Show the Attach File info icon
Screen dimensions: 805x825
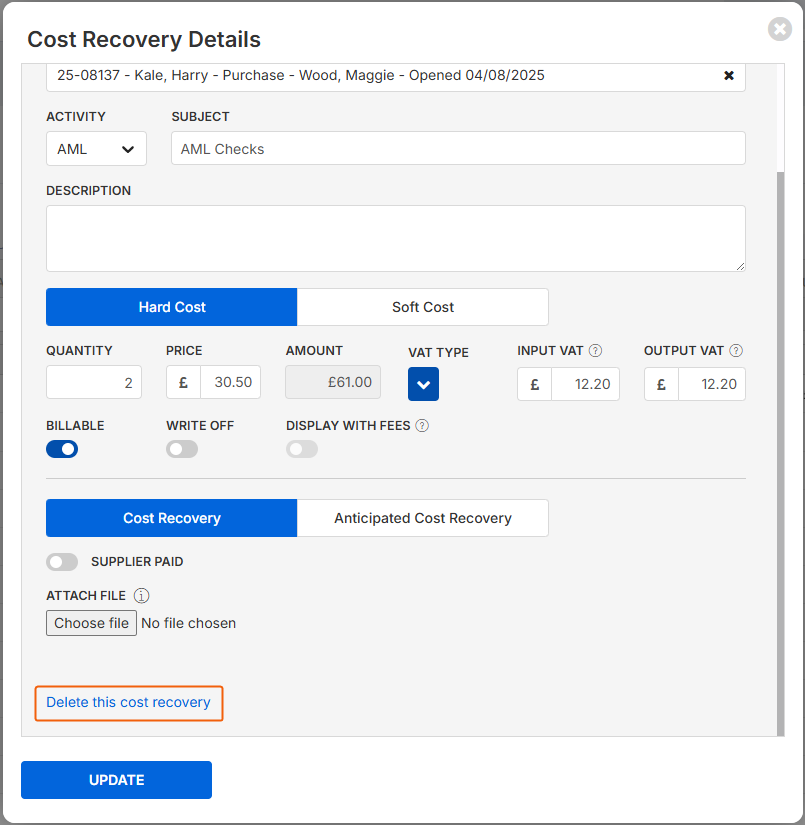142,596
